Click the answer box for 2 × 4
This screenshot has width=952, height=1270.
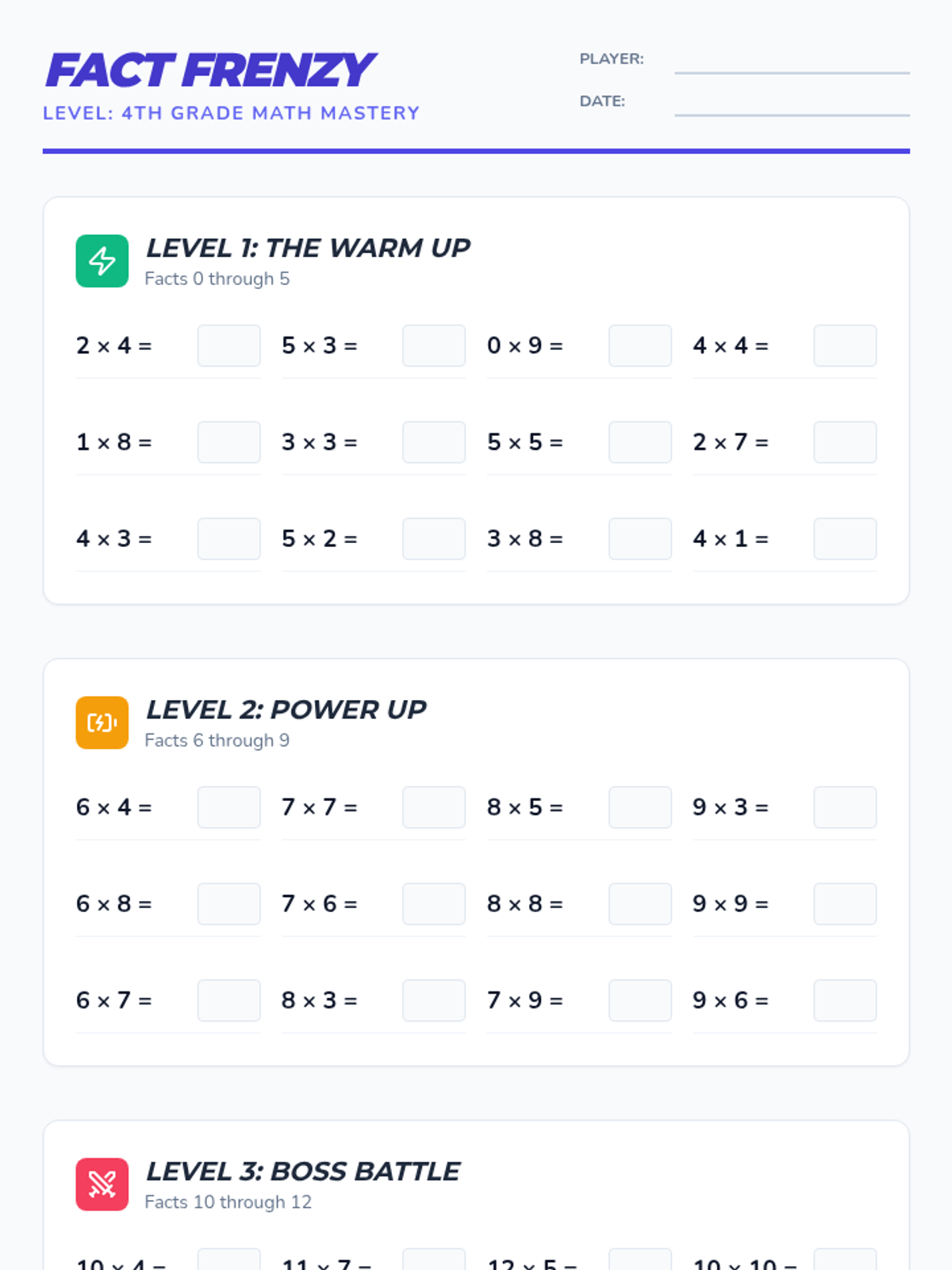pos(228,345)
